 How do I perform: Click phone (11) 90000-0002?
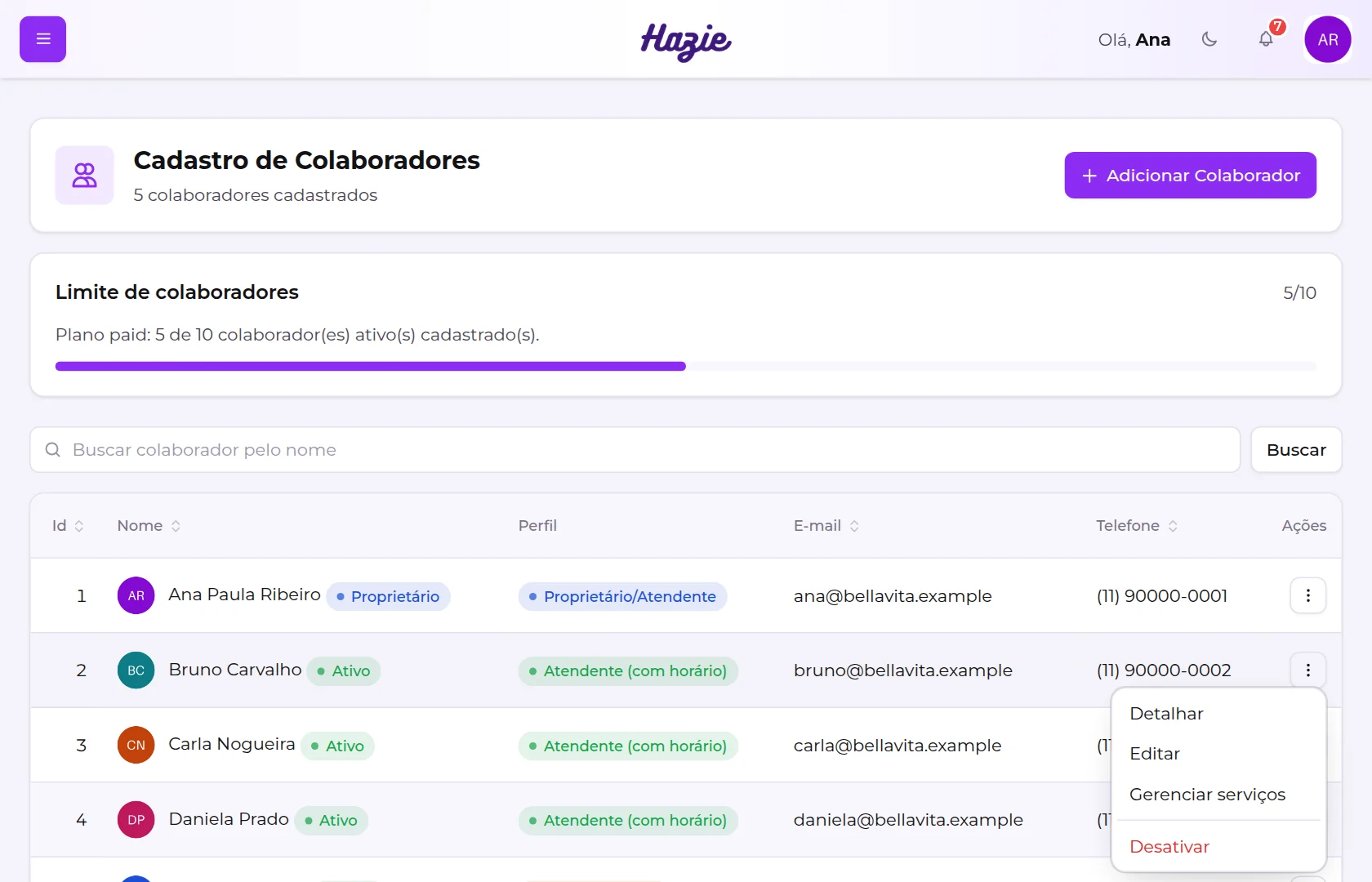pos(1164,670)
